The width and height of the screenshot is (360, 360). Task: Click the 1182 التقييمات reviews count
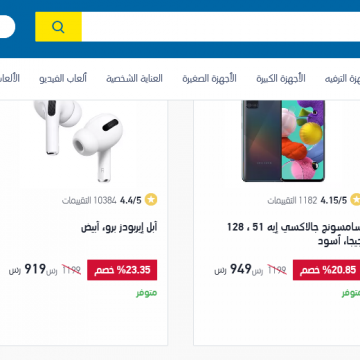pyautogui.click(x=292, y=200)
